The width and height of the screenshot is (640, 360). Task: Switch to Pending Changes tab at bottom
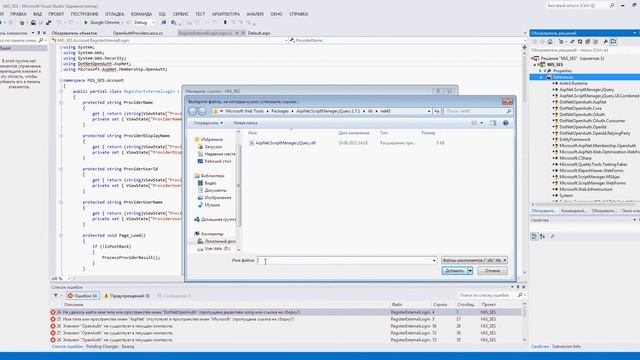point(102,347)
